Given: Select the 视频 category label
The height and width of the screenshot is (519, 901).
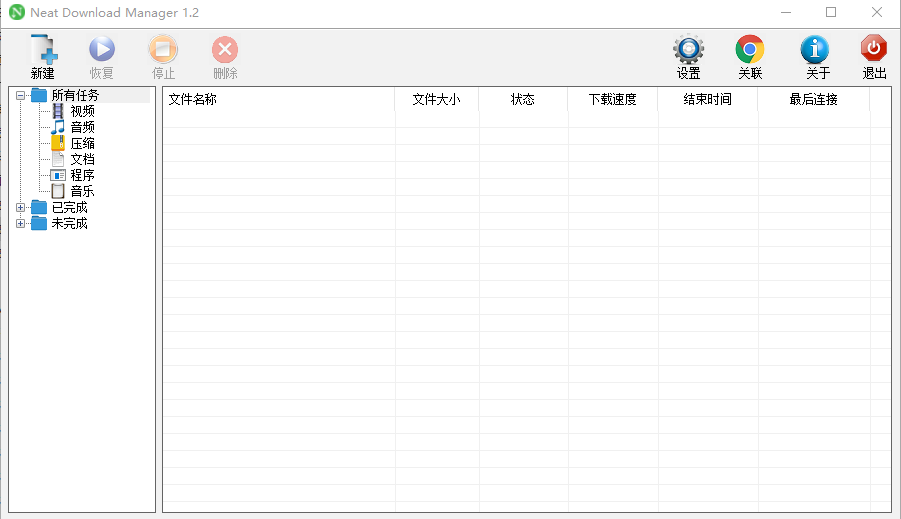Looking at the screenshot, I should 82,111.
